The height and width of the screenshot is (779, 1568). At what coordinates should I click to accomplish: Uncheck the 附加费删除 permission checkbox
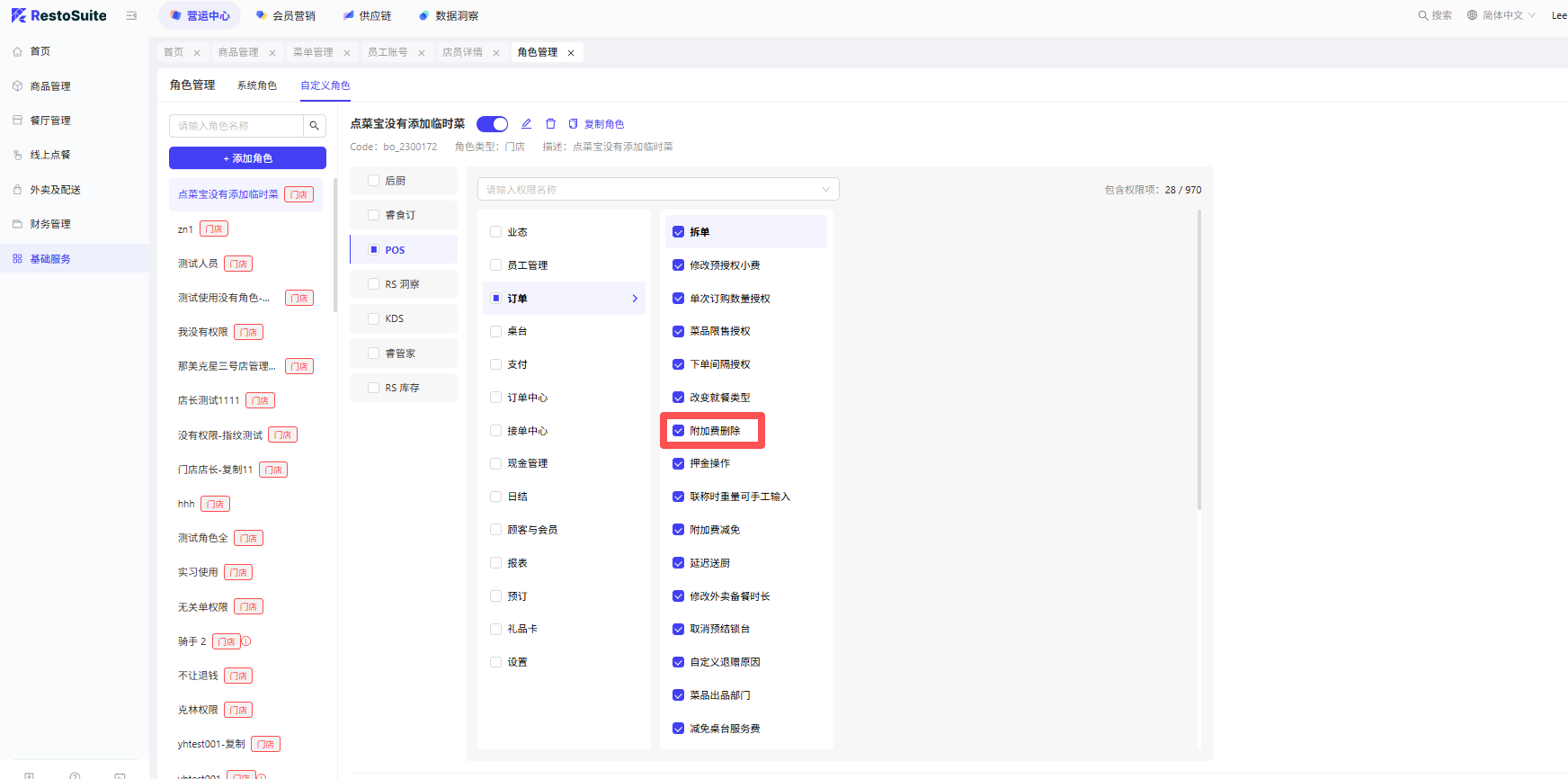(x=679, y=431)
